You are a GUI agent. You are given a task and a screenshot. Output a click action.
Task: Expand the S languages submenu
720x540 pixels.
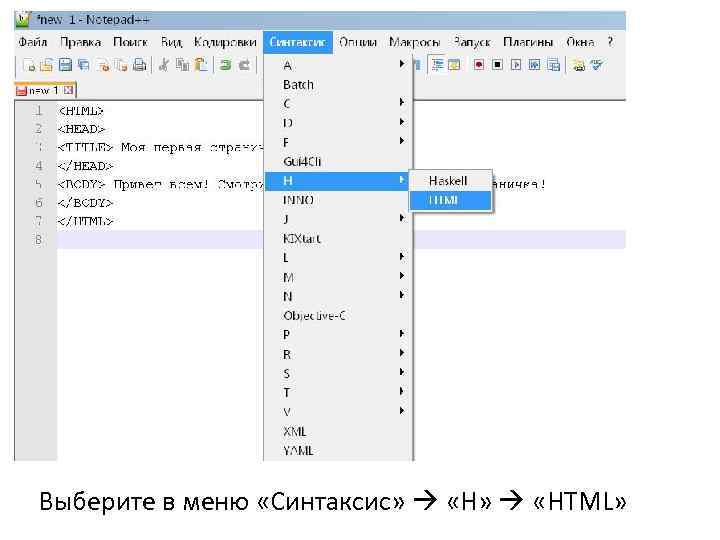coord(339,373)
